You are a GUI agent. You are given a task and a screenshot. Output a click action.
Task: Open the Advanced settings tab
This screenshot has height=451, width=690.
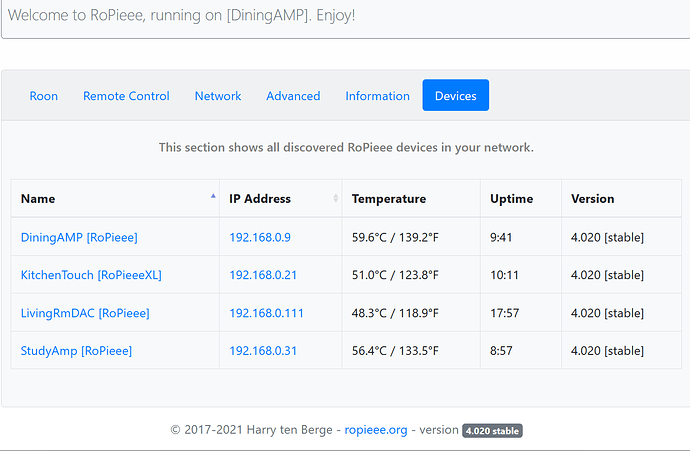[293, 96]
